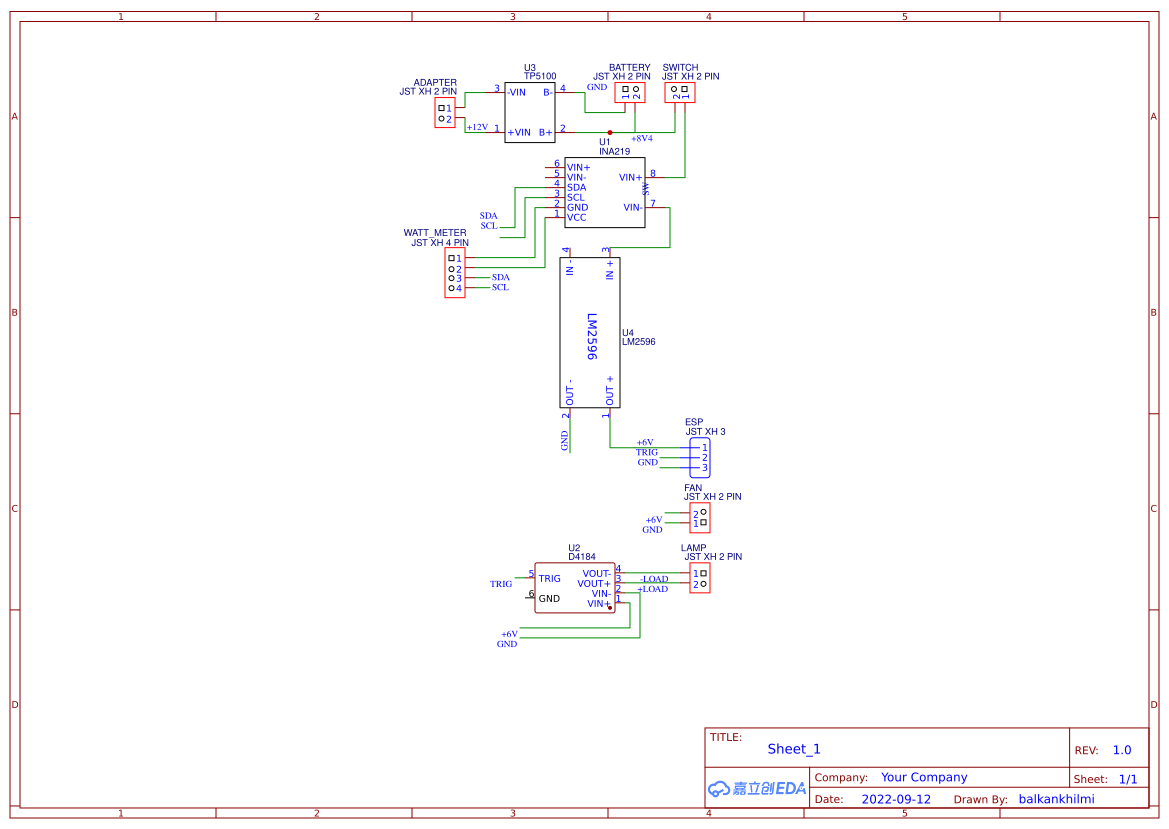The height and width of the screenshot is (829, 1169).
Task: Select the revision value 1.0
Action: click(x=1121, y=749)
